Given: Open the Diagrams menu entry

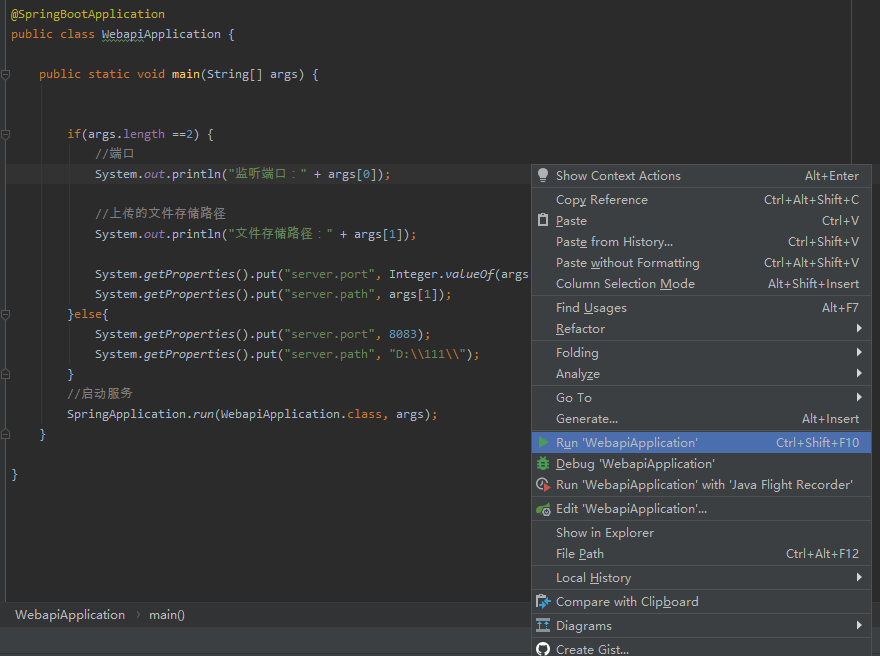Looking at the screenshot, I should click(701, 626).
